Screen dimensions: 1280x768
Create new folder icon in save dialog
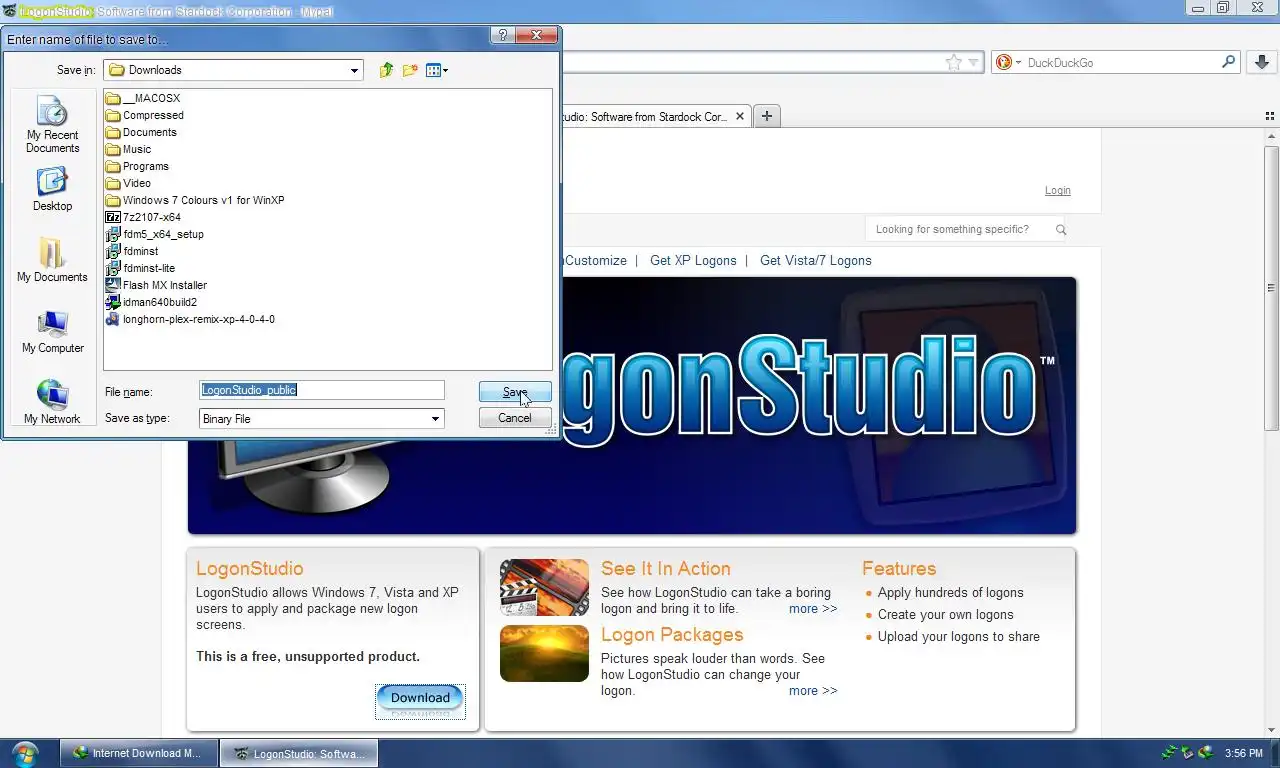410,70
